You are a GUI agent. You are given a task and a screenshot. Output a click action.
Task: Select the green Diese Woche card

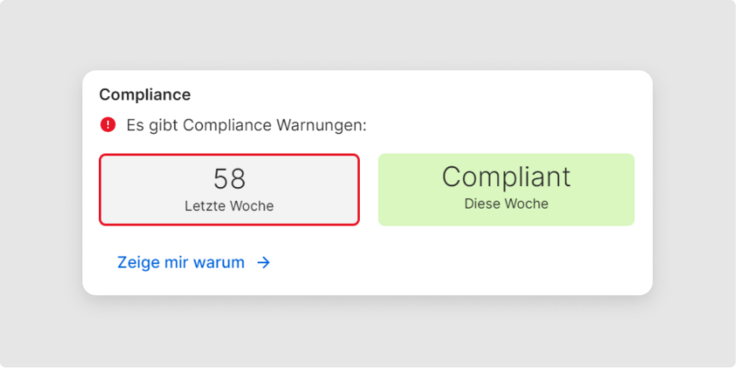coord(506,190)
